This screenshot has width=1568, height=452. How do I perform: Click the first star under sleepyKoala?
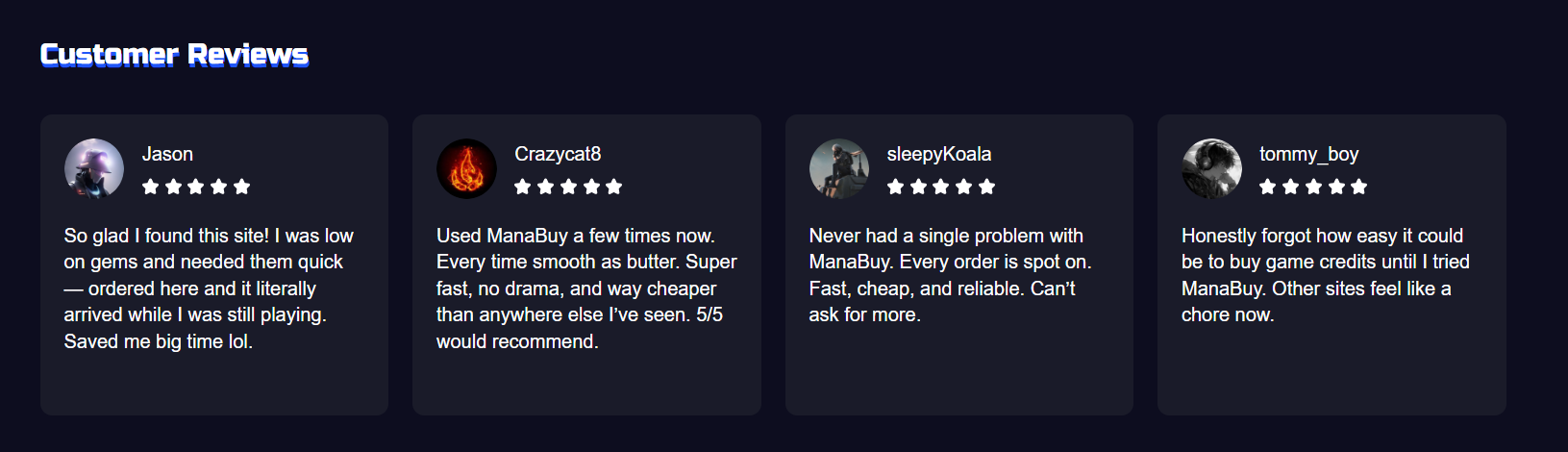[896, 187]
